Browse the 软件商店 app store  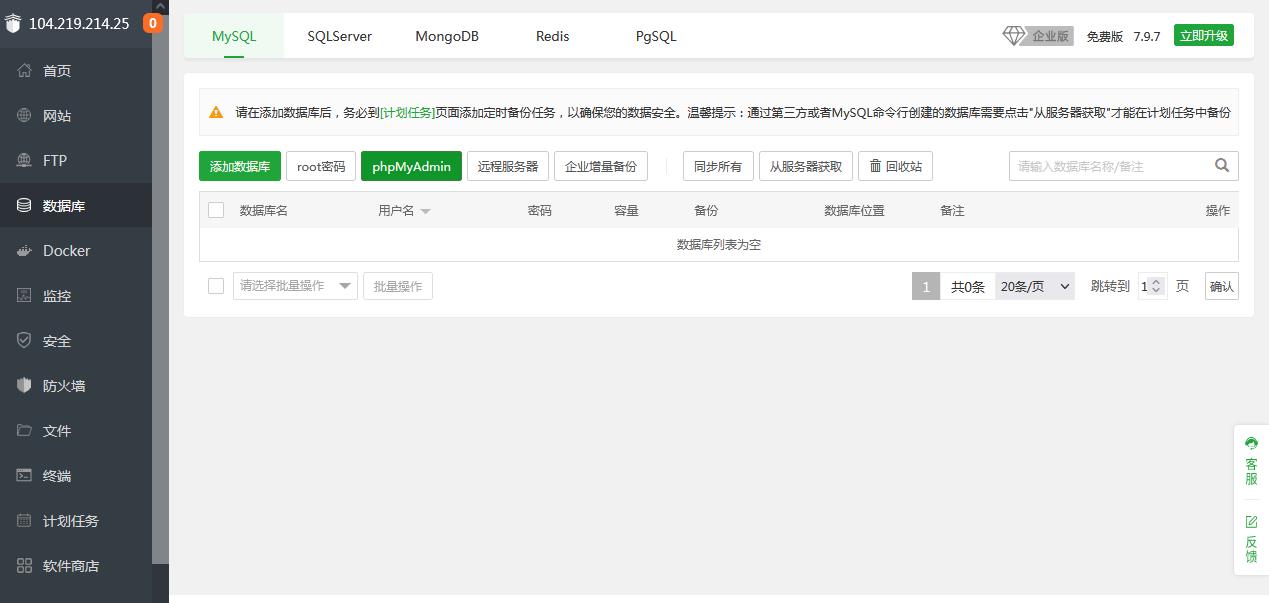click(70, 565)
